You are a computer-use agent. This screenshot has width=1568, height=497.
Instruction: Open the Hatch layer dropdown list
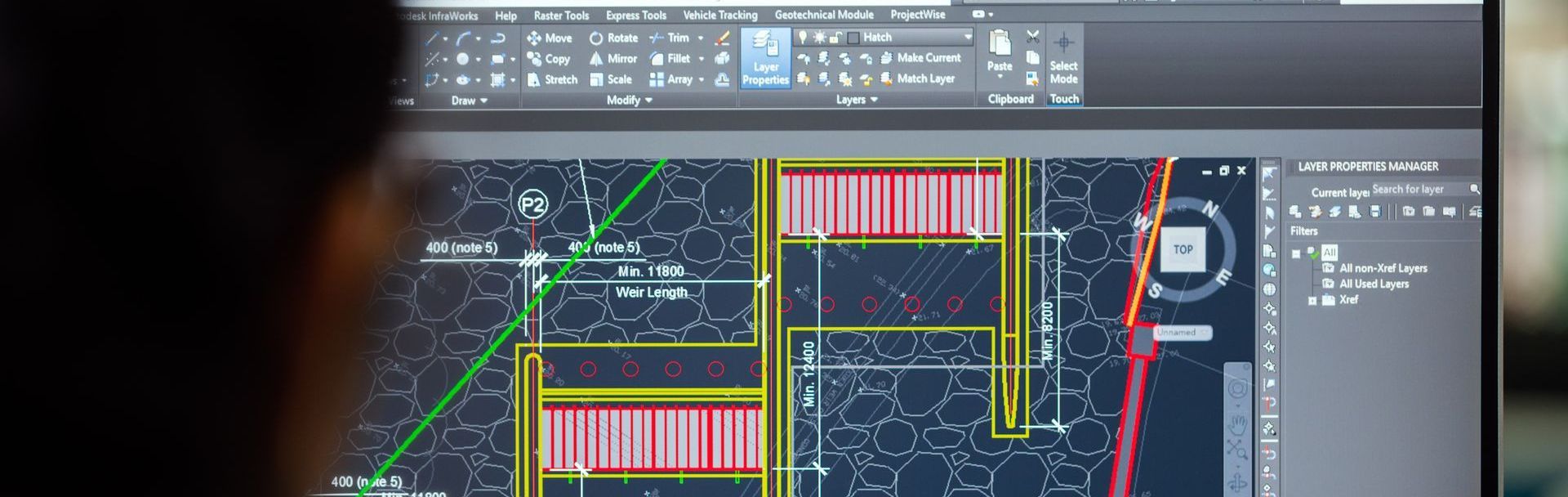pyautogui.click(x=968, y=37)
